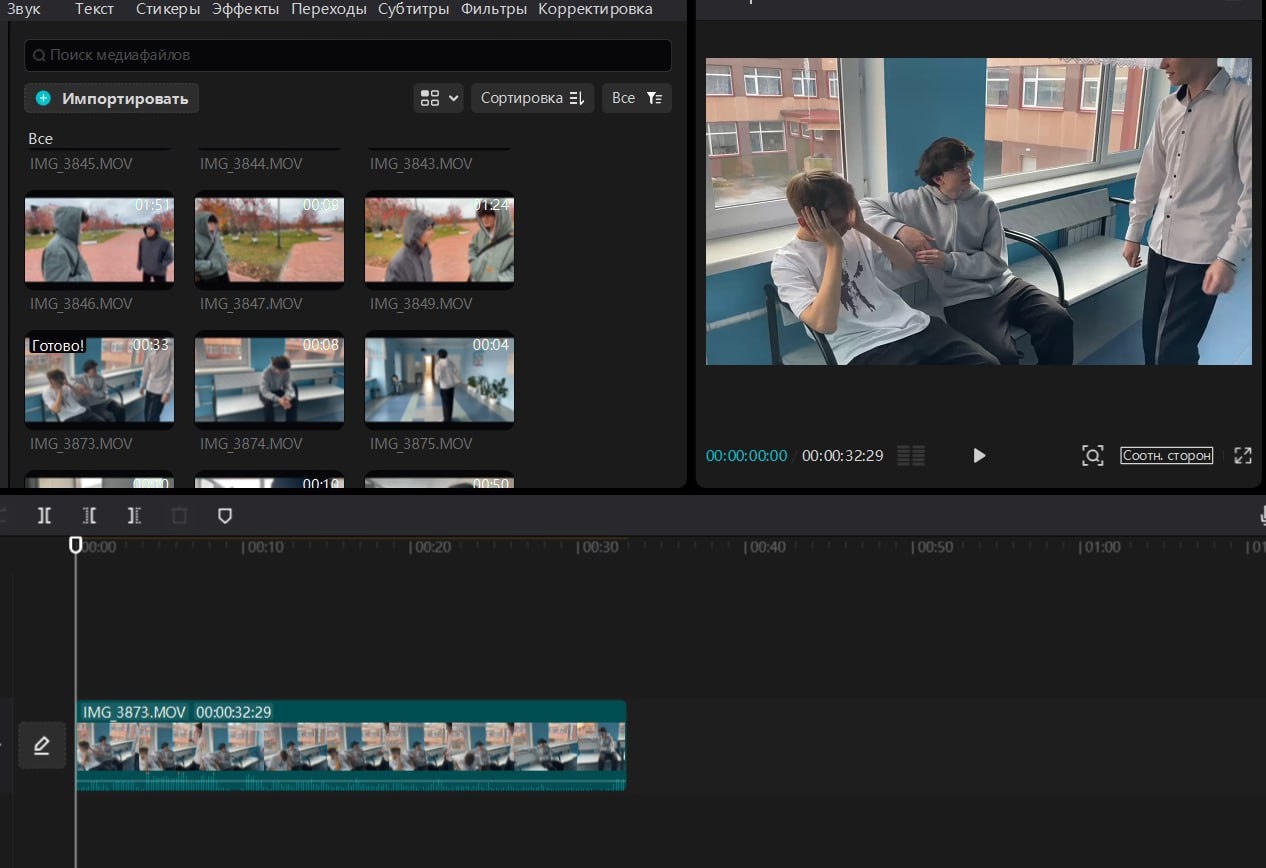Open the Стикеры tab
Image resolution: width=1266 pixels, height=868 pixels.
[168, 9]
